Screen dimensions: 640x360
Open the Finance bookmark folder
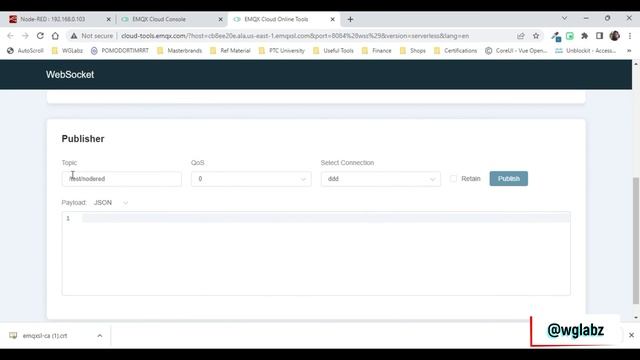(x=377, y=51)
